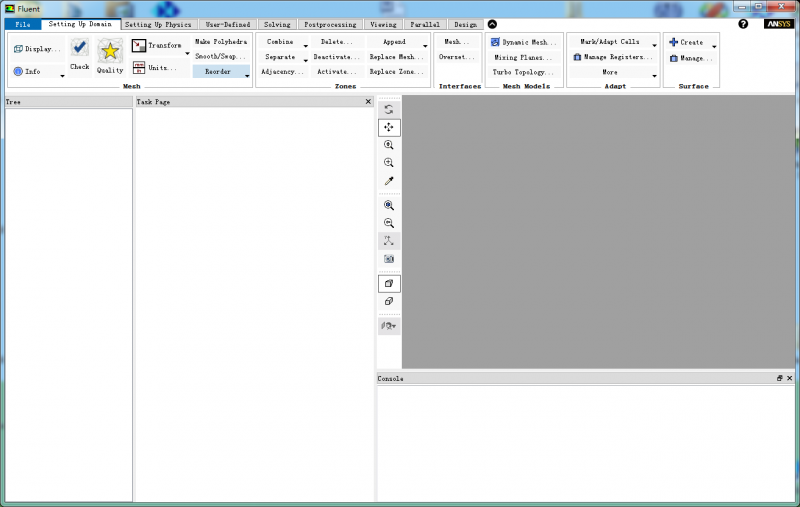
Task: Click the Info globe icon
Action: pos(18,71)
